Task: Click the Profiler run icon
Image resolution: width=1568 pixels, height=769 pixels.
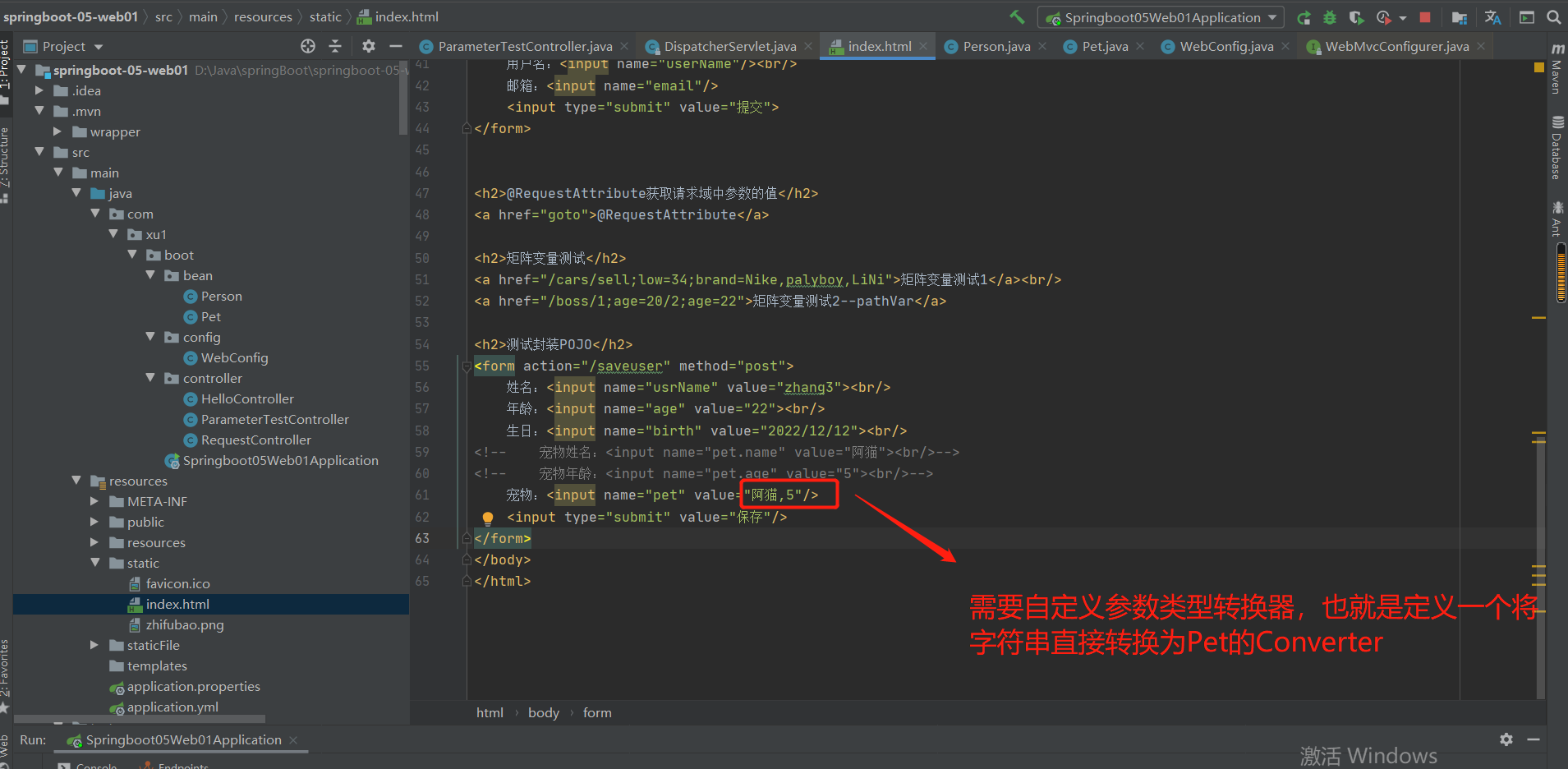Action: pyautogui.click(x=1384, y=17)
